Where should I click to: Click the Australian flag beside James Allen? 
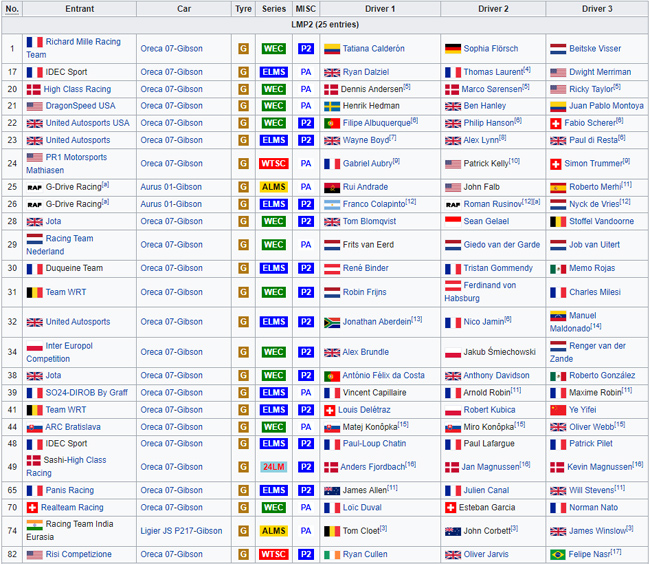coord(332,491)
